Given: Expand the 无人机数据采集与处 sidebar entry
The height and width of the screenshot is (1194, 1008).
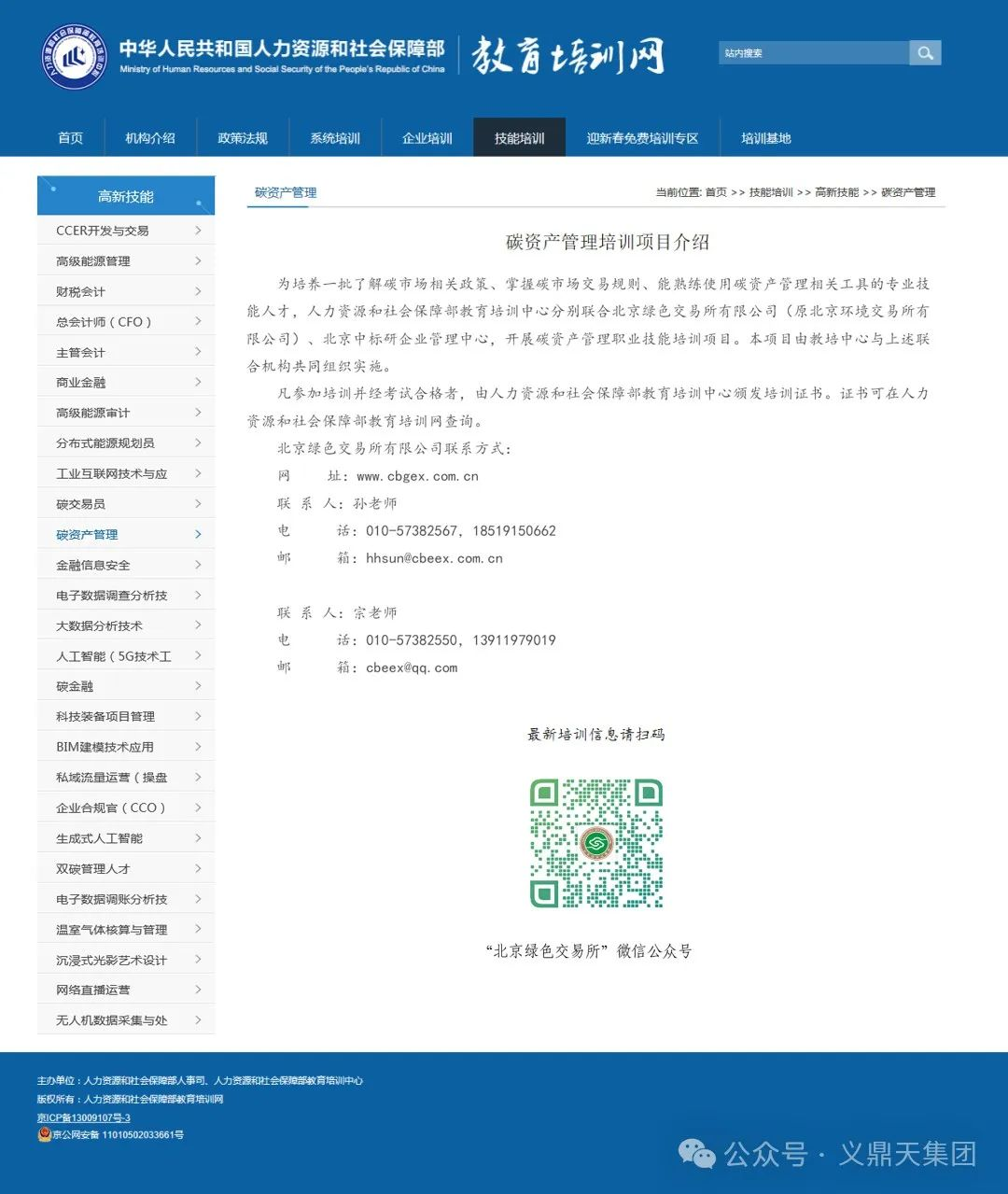Looking at the screenshot, I should pyautogui.click(x=126, y=1019).
